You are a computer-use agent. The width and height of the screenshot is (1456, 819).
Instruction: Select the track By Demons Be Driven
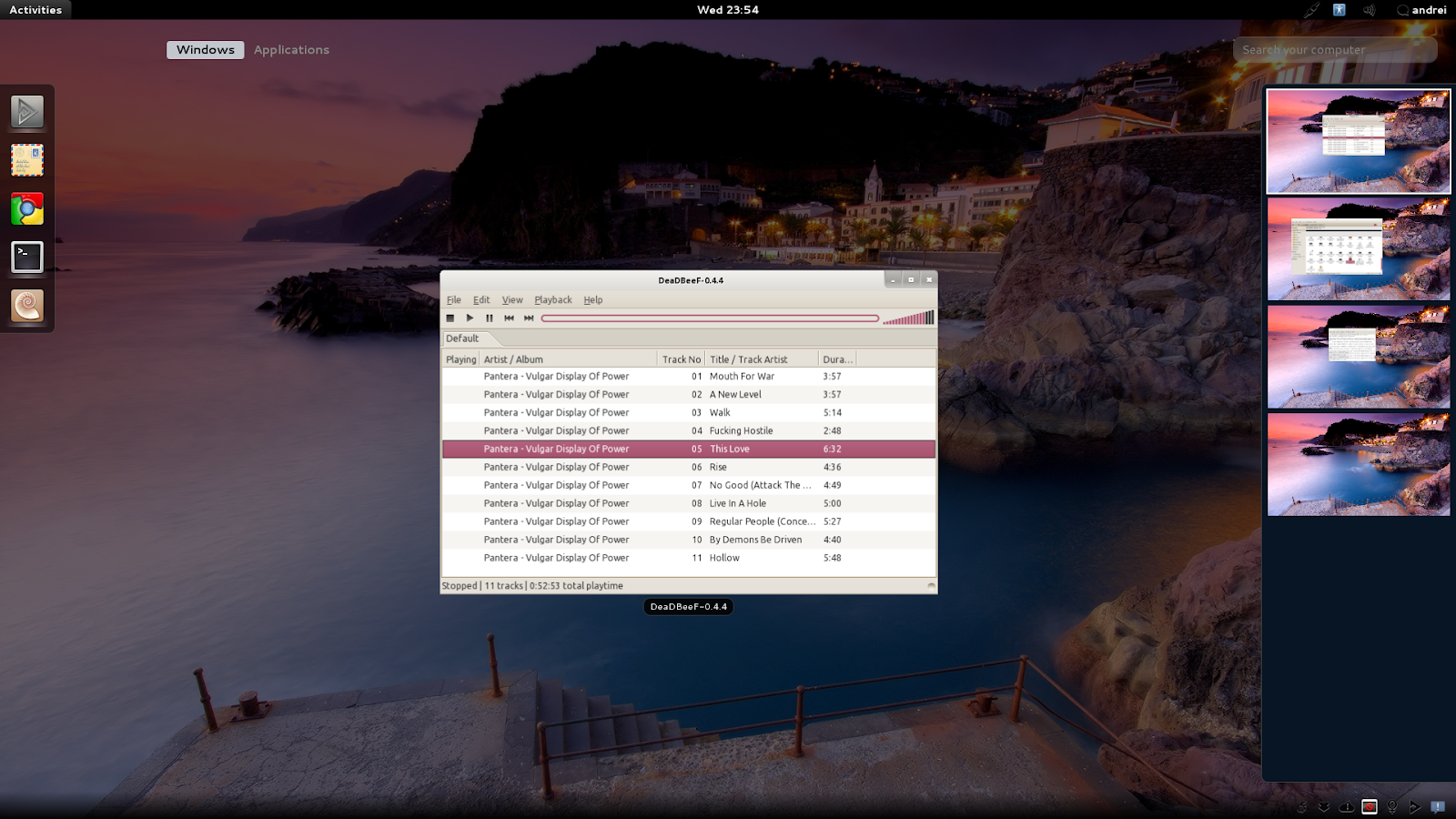689,541
